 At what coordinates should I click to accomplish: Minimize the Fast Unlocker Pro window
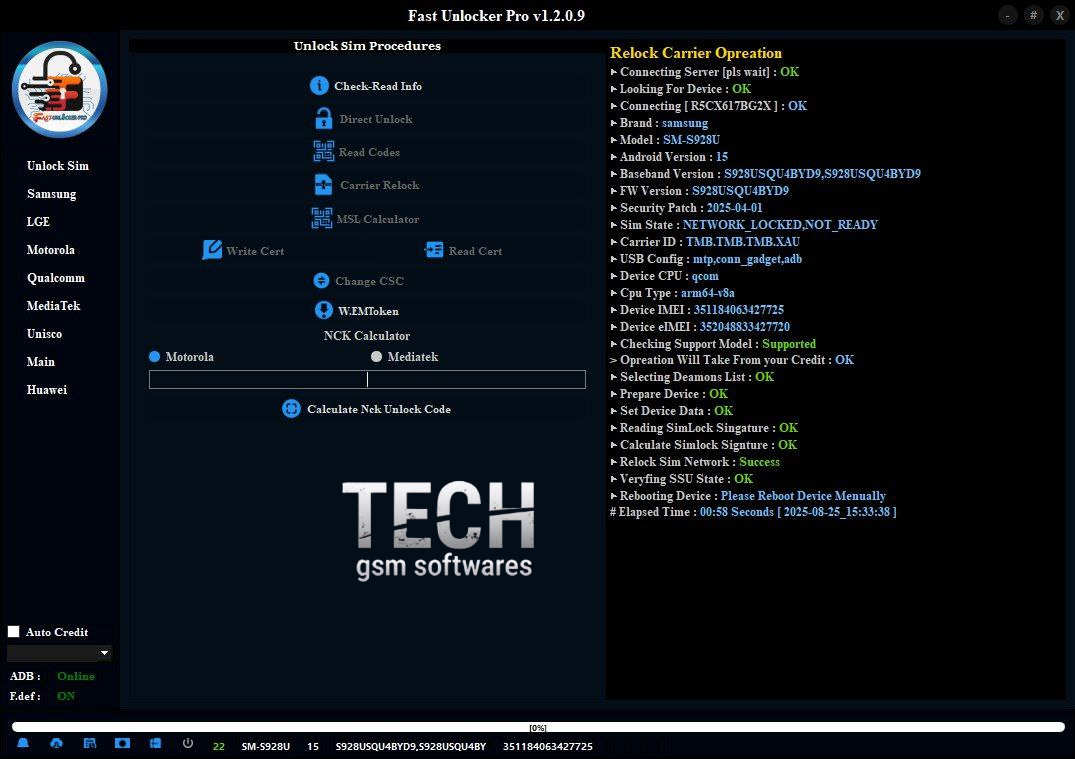(1008, 15)
